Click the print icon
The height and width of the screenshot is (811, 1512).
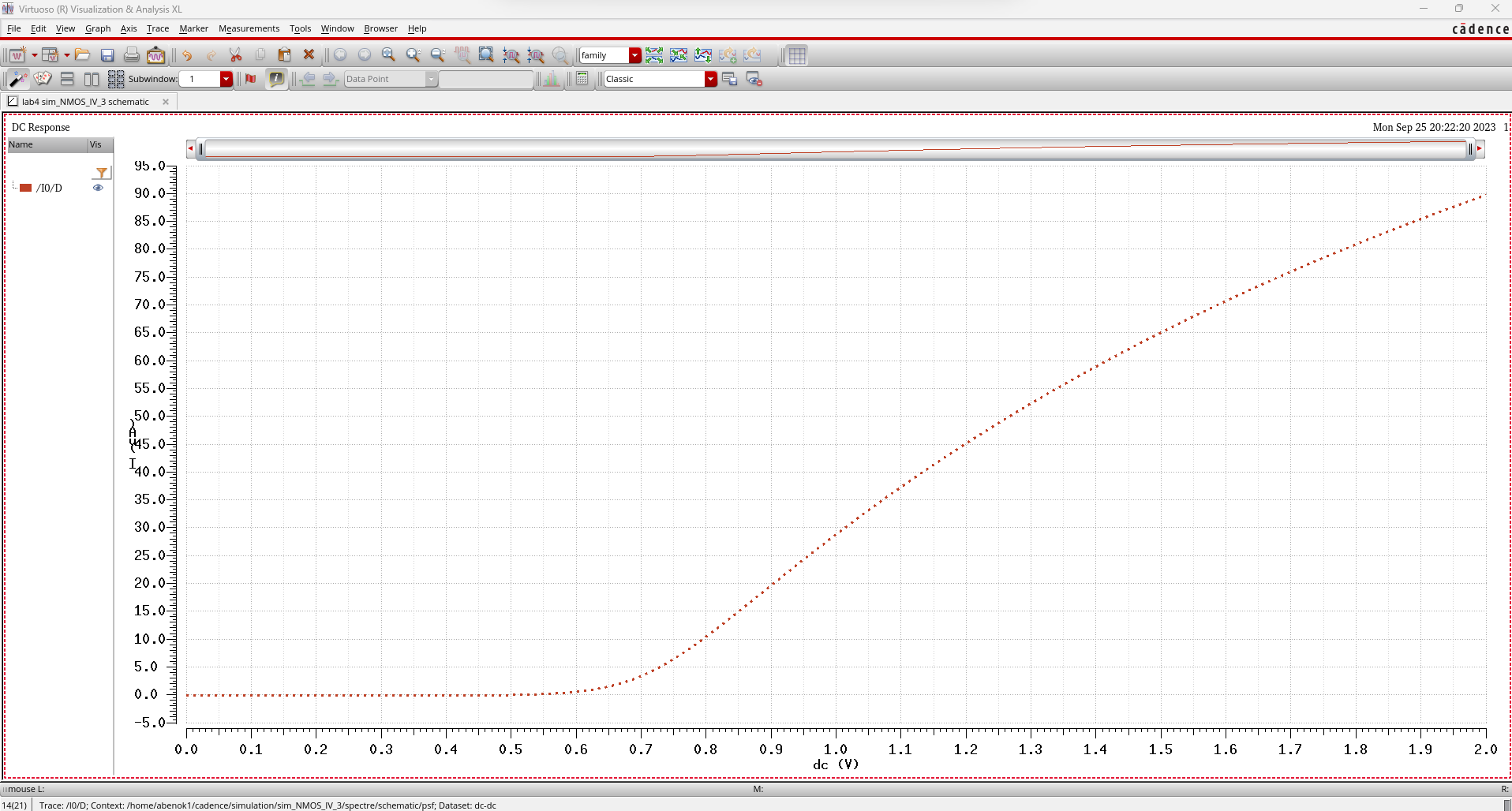pyautogui.click(x=132, y=55)
